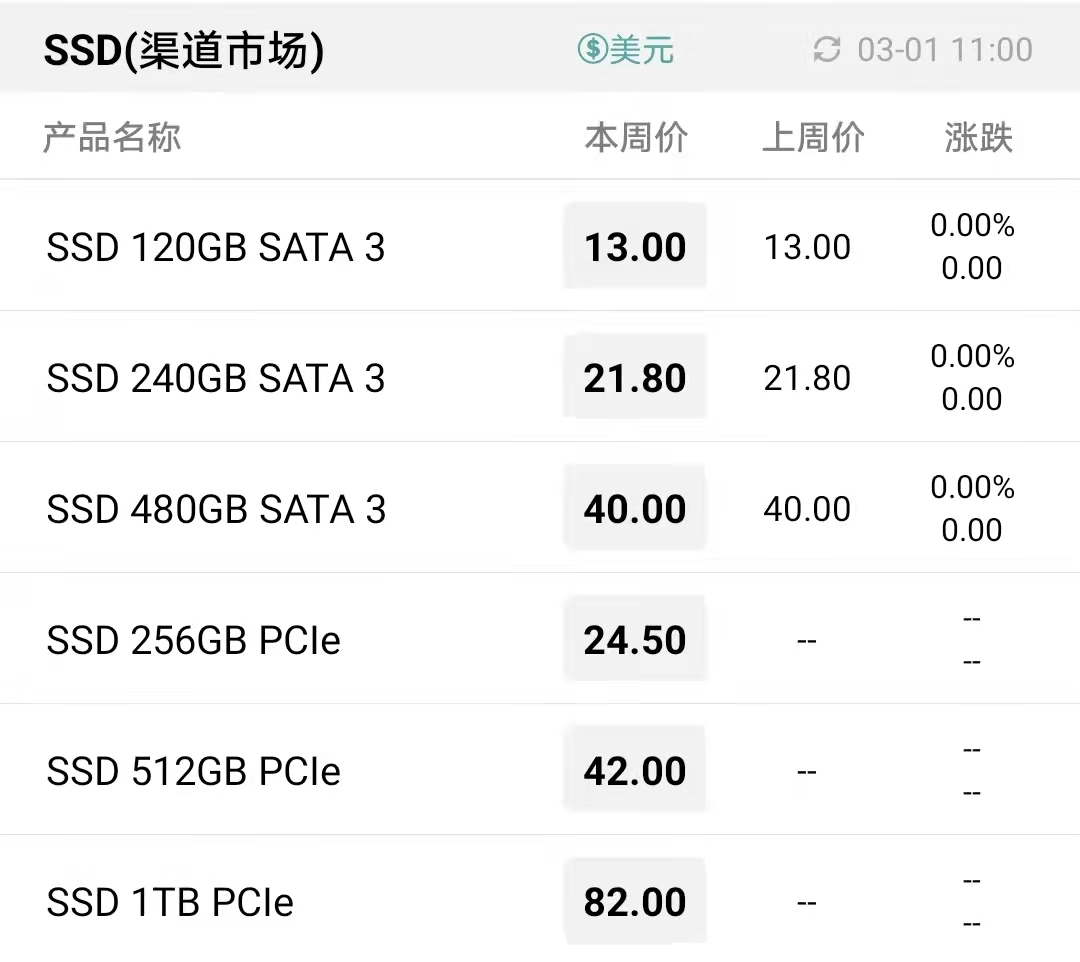Click the 21.80 current week price box
The image size is (1080, 962).
click(635, 377)
